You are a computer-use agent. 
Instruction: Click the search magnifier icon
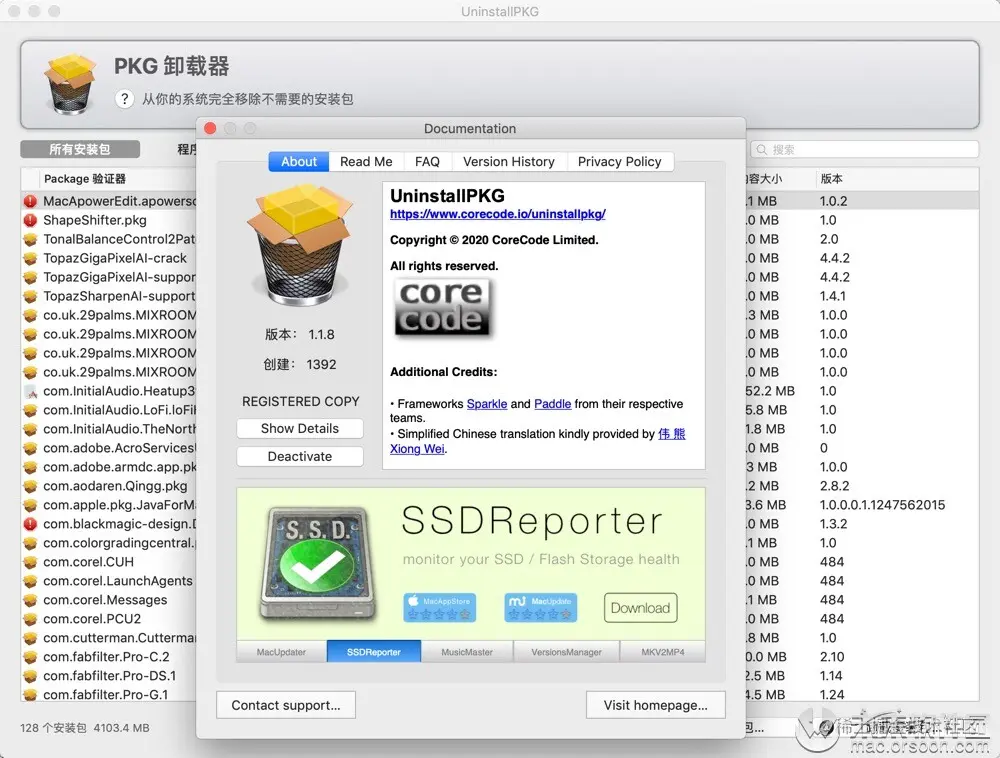pos(761,150)
